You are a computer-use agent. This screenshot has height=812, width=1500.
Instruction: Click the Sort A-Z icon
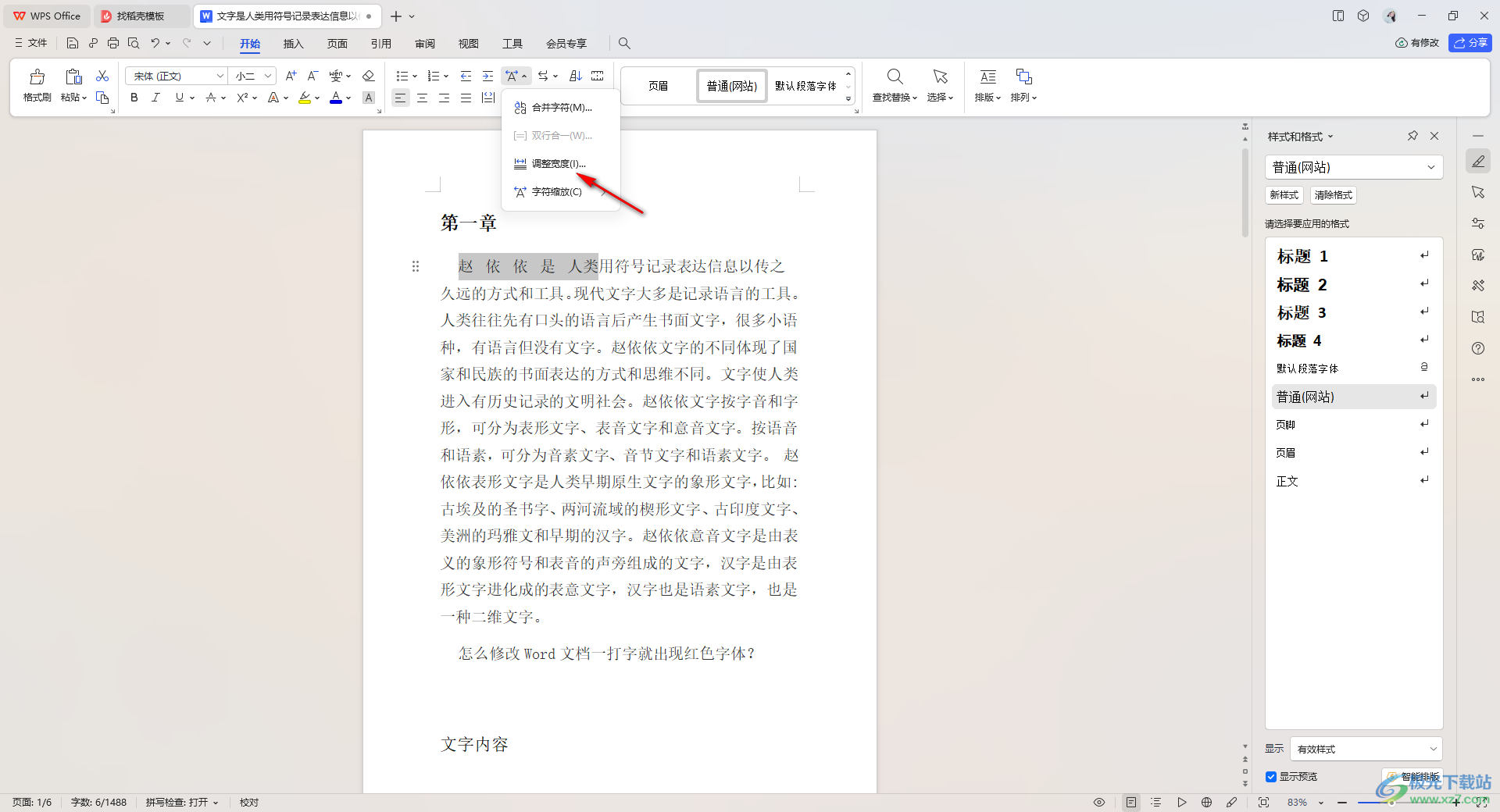pyautogui.click(x=576, y=76)
